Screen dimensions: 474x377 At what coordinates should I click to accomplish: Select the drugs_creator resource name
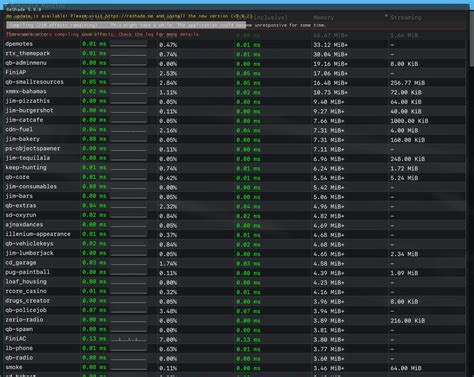point(28,301)
